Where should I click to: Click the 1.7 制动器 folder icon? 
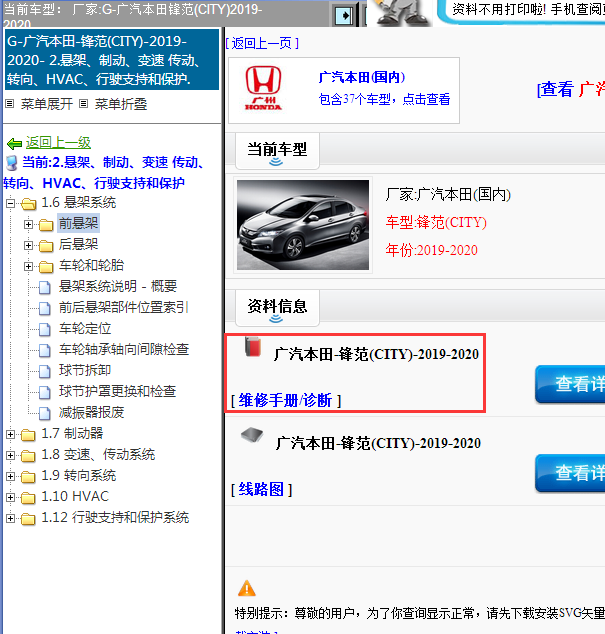[28, 435]
